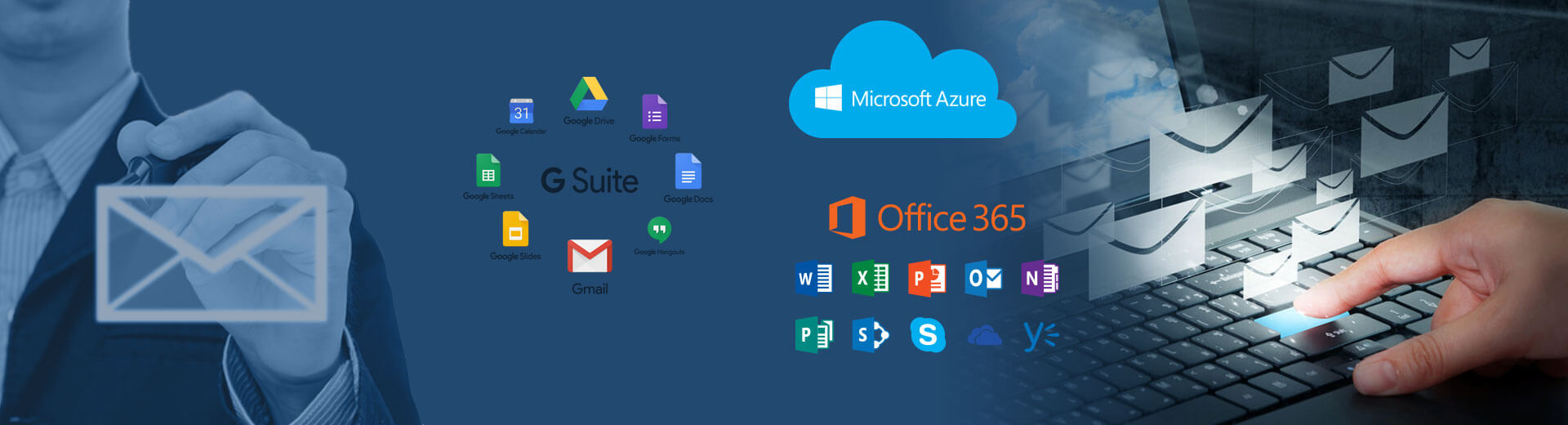This screenshot has width=1568, height=425.
Task: Click the Publisher icon
Action: click(x=814, y=335)
